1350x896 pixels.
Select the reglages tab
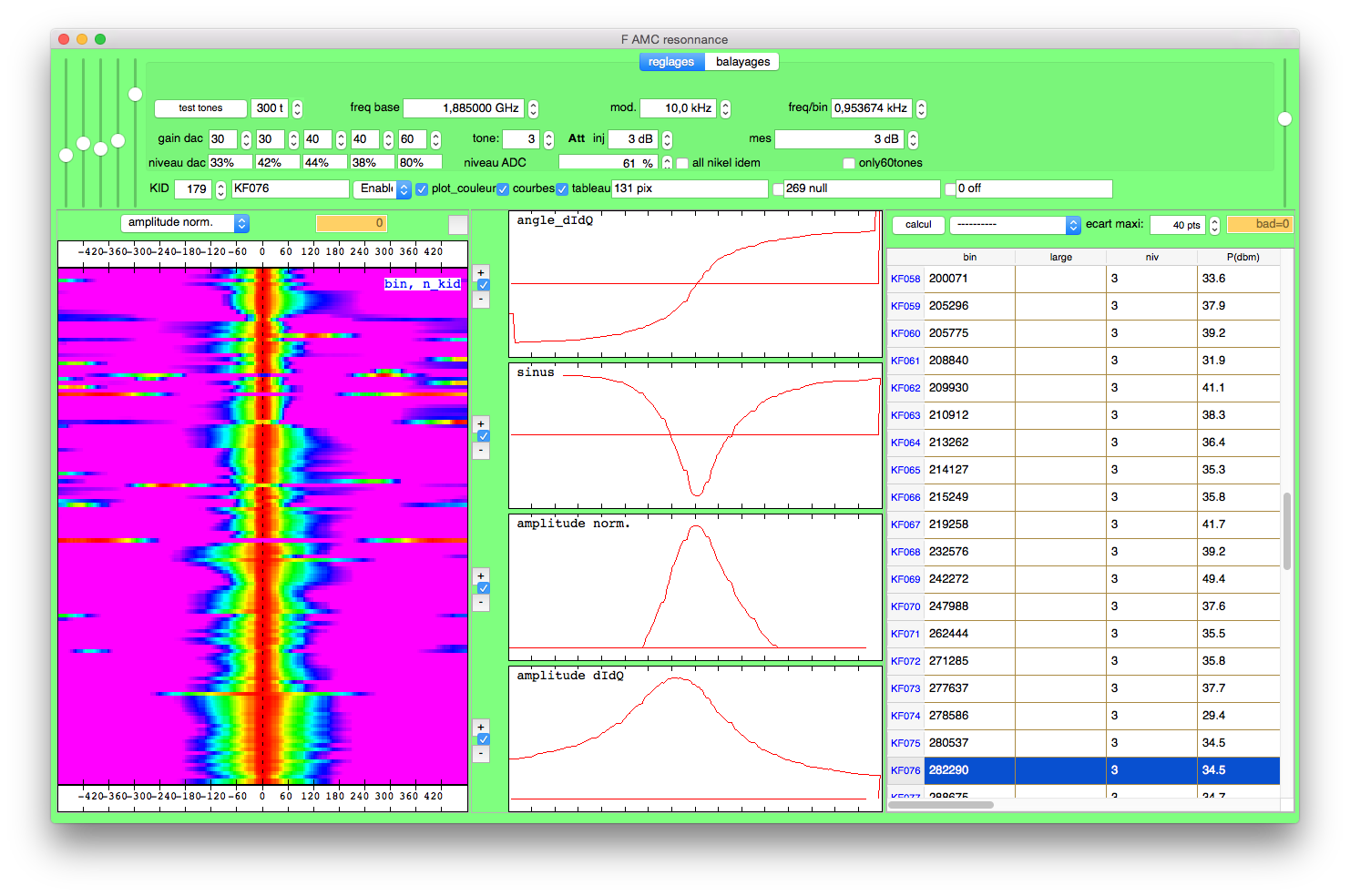tap(671, 62)
